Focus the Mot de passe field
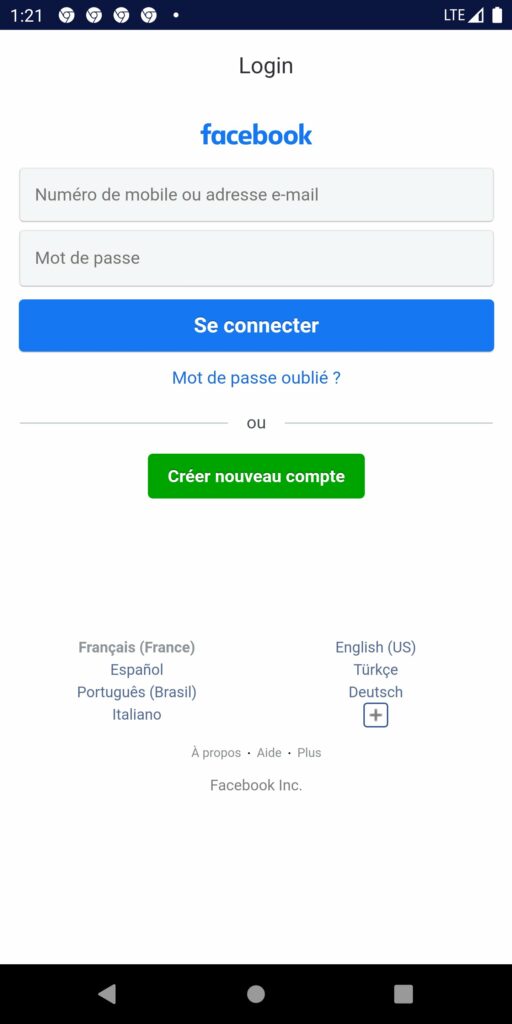This screenshot has height=1024, width=512. tap(256, 258)
